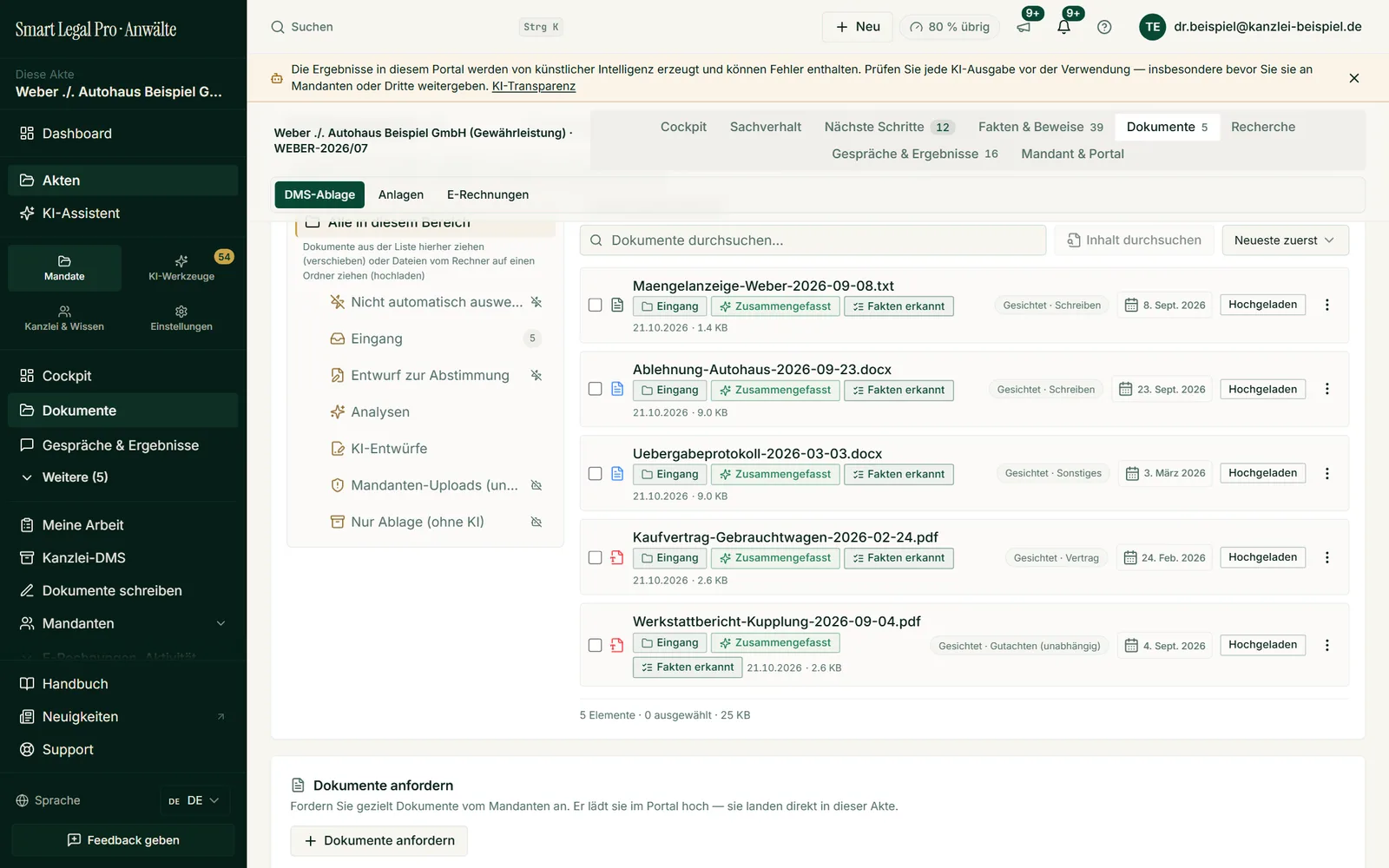
Task: Click the 80 % übrig usage indicator
Action: click(950, 27)
